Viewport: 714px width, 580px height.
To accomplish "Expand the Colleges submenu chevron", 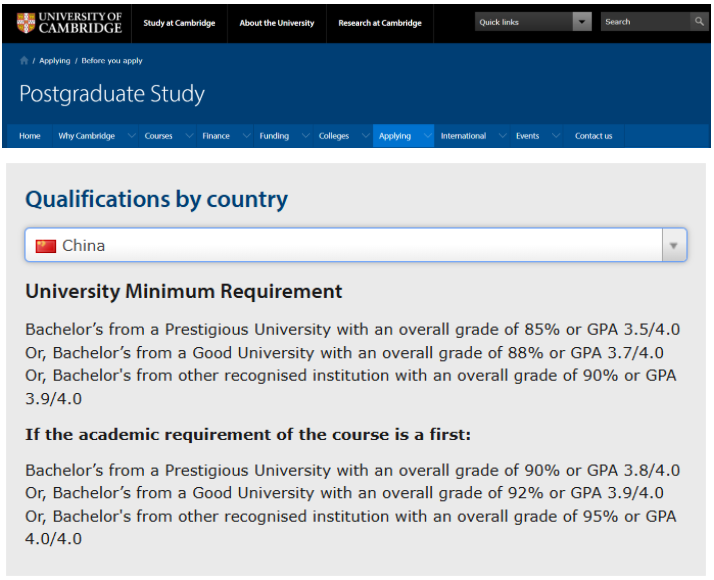I will (366, 136).
